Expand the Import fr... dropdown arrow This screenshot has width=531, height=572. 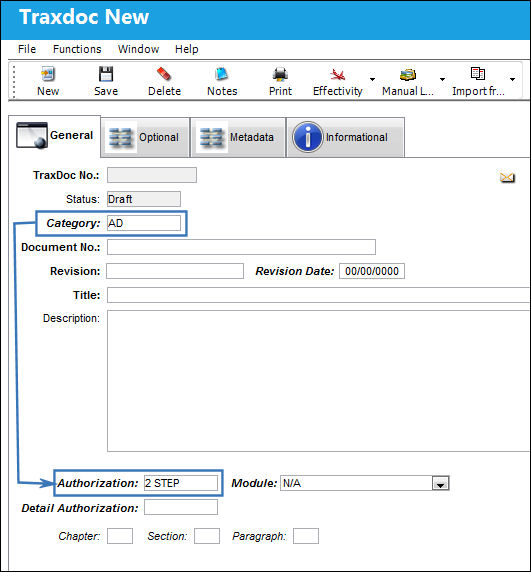pyautogui.click(x=512, y=79)
